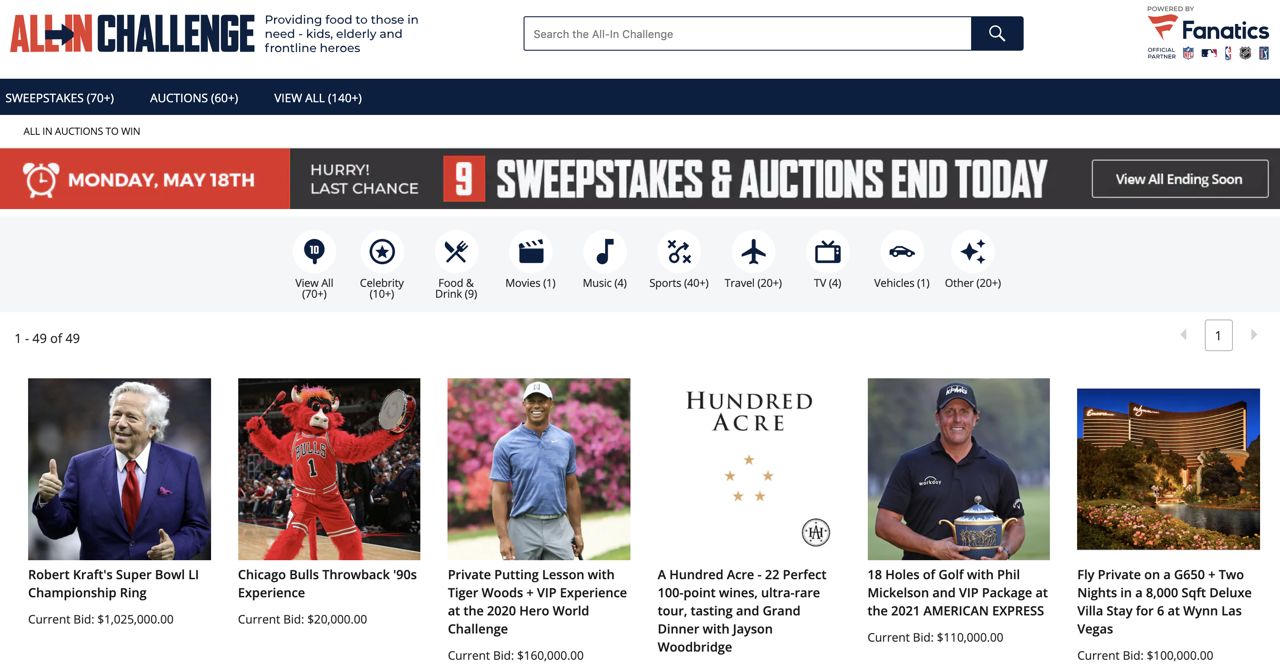1280x667 pixels.
Task: Select the View All (70+) pin icon
Action: pos(314,252)
